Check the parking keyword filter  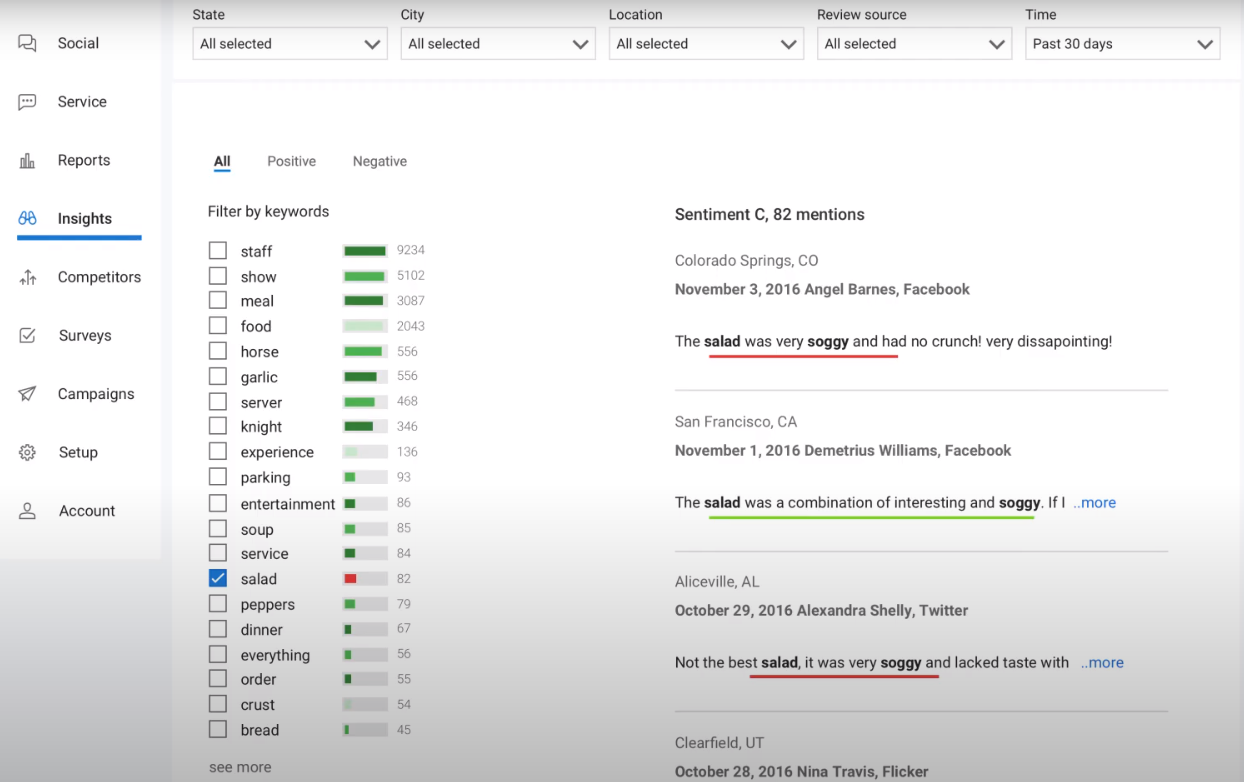pyautogui.click(x=218, y=477)
